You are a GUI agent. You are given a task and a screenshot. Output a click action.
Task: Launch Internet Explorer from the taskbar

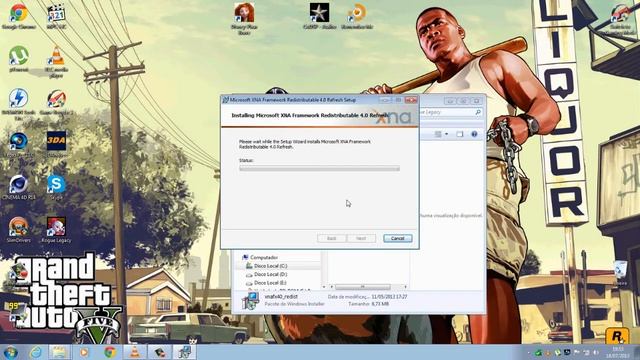[35, 352]
